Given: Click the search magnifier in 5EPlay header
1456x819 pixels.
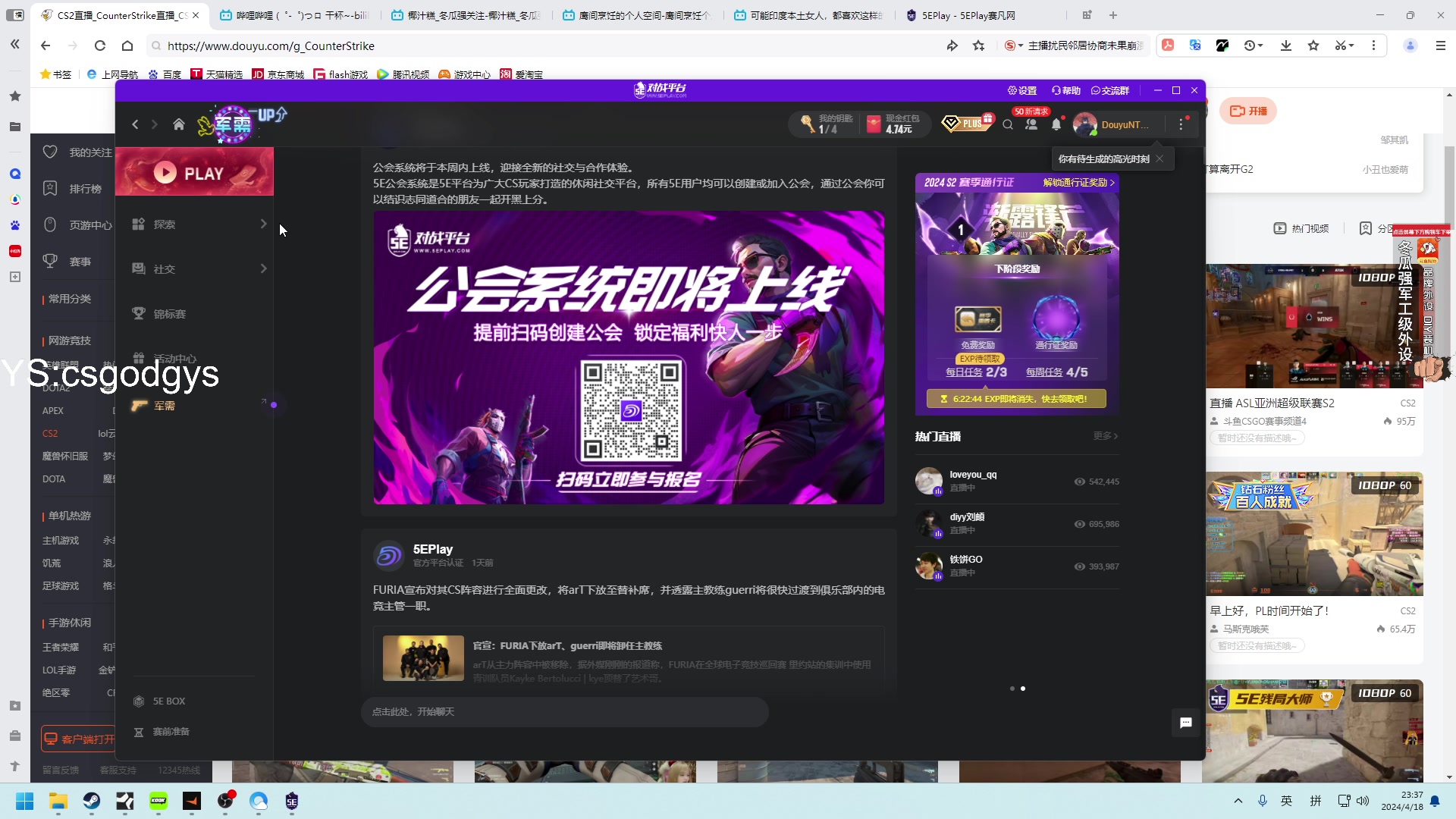Looking at the screenshot, I should [1008, 125].
